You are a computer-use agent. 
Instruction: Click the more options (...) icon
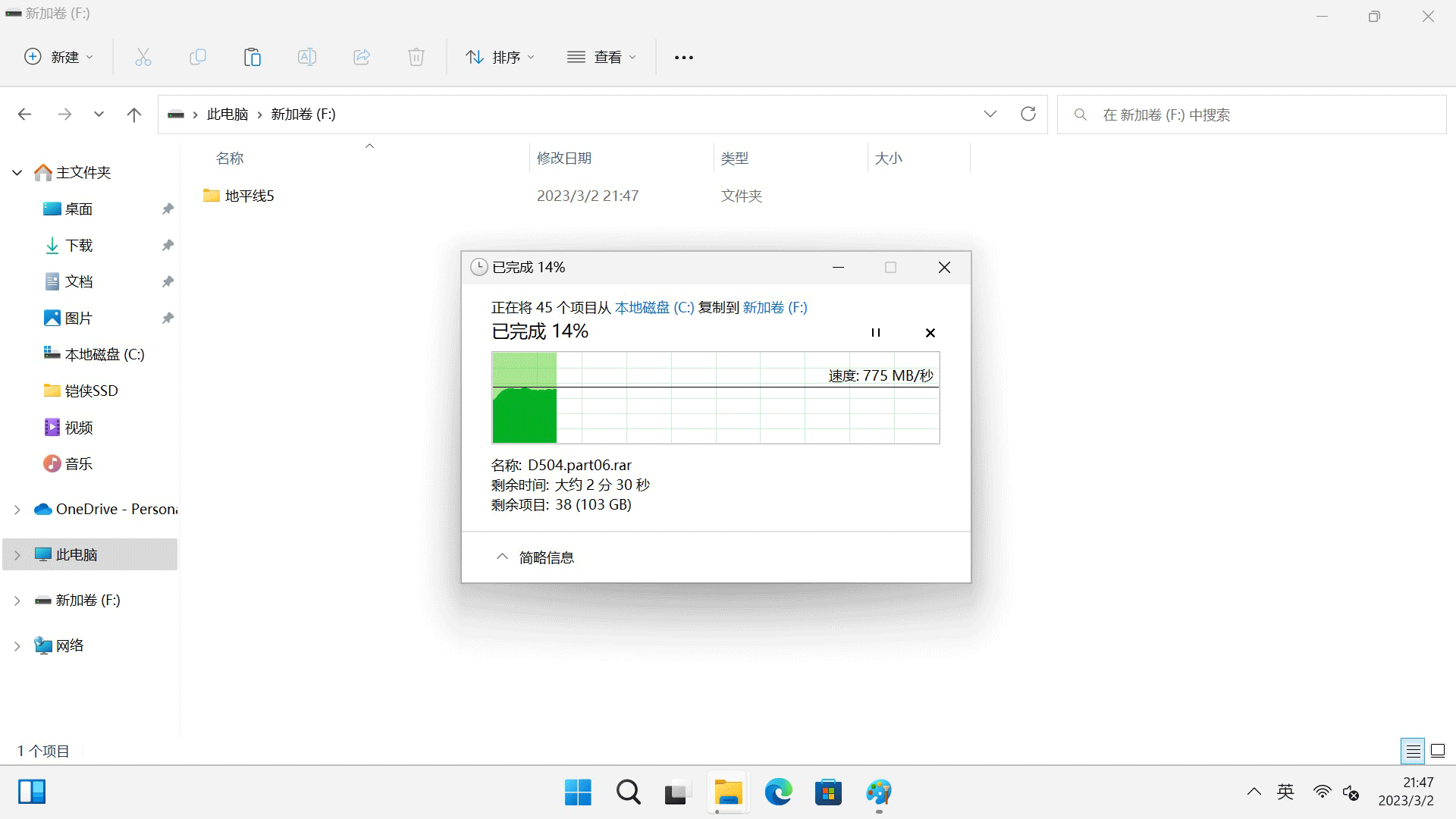pos(684,57)
